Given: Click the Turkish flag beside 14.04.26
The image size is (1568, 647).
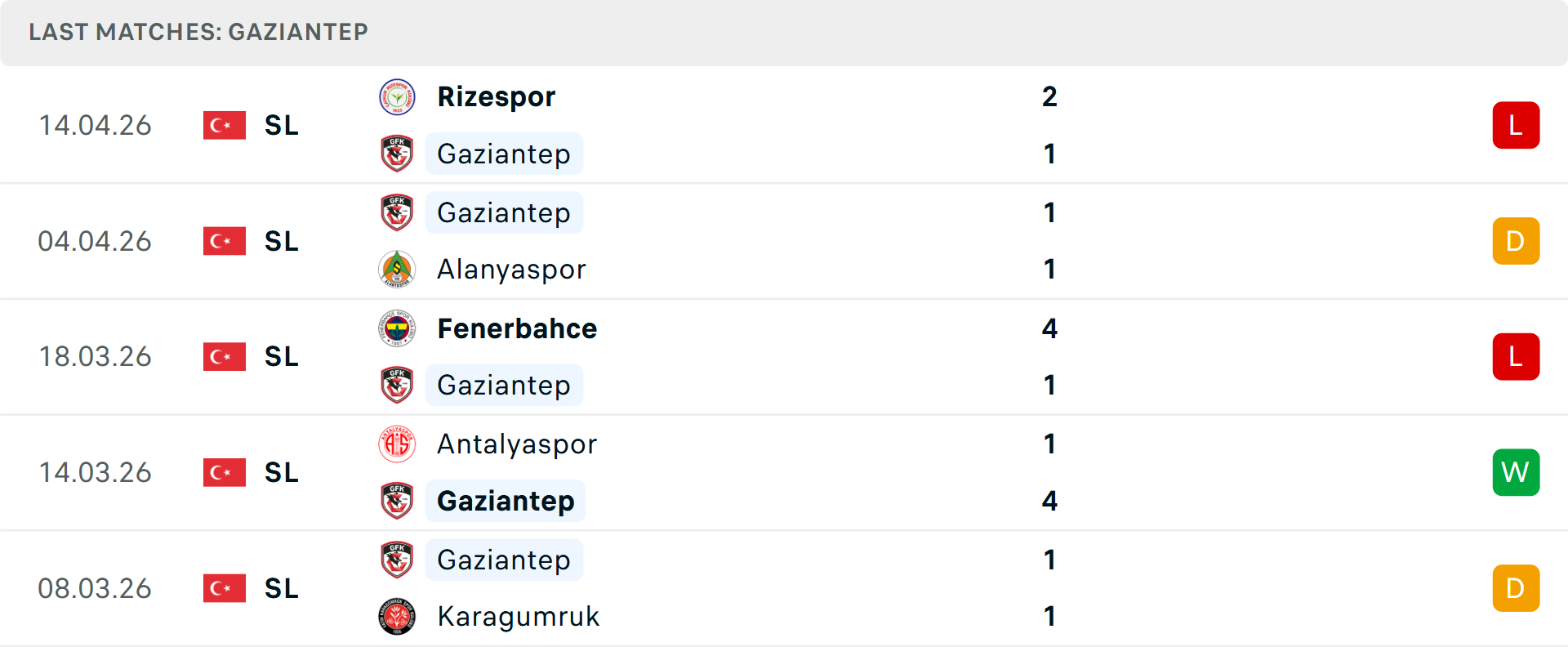Looking at the screenshot, I should click(x=225, y=126).
